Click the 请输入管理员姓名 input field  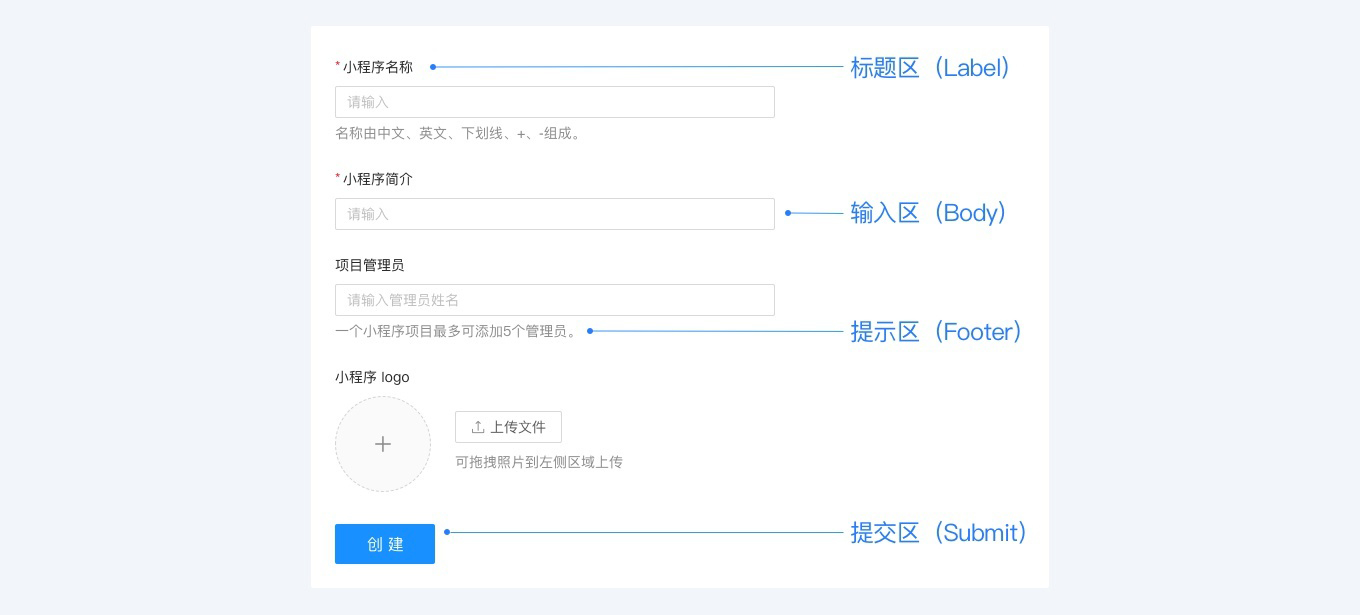click(554, 300)
